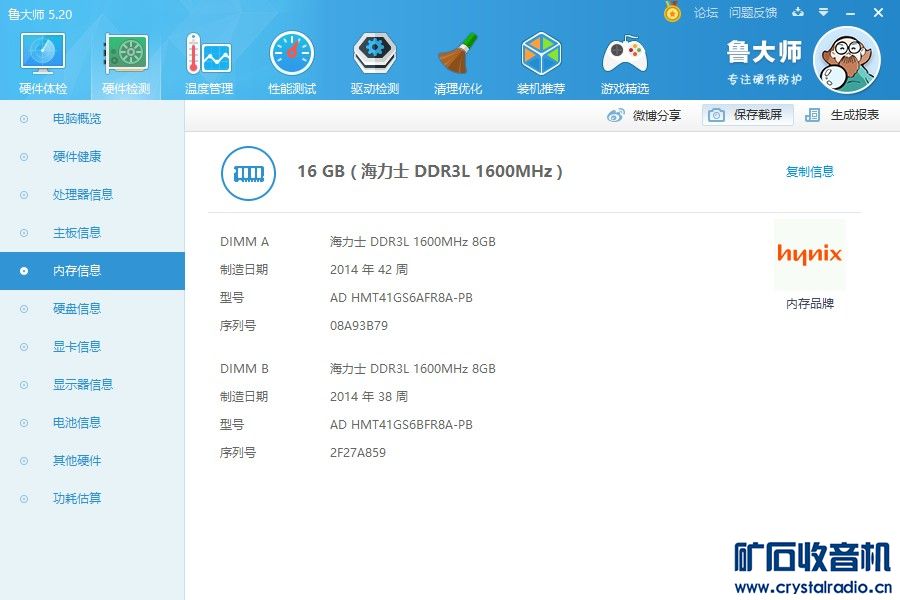Image resolution: width=900 pixels, height=600 pixels.
Task: Open the dropdown menu arrow in title bar
Action: click(x=823, y=12)
